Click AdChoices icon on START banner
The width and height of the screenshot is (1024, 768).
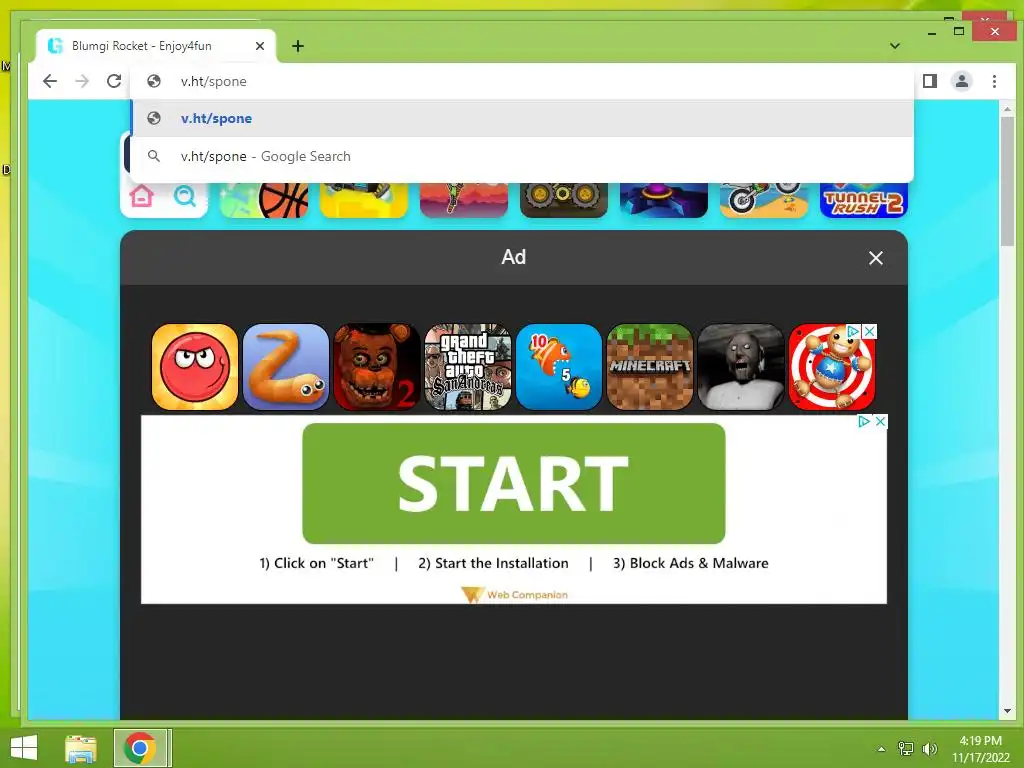[864, 421]
